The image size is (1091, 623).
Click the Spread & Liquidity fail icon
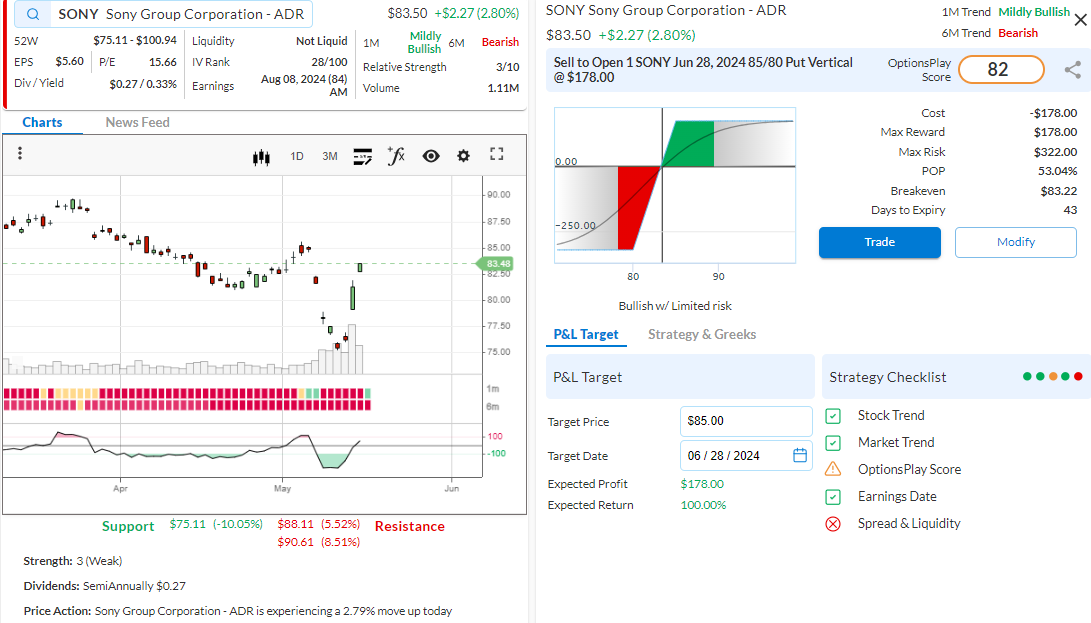(833, 524)
